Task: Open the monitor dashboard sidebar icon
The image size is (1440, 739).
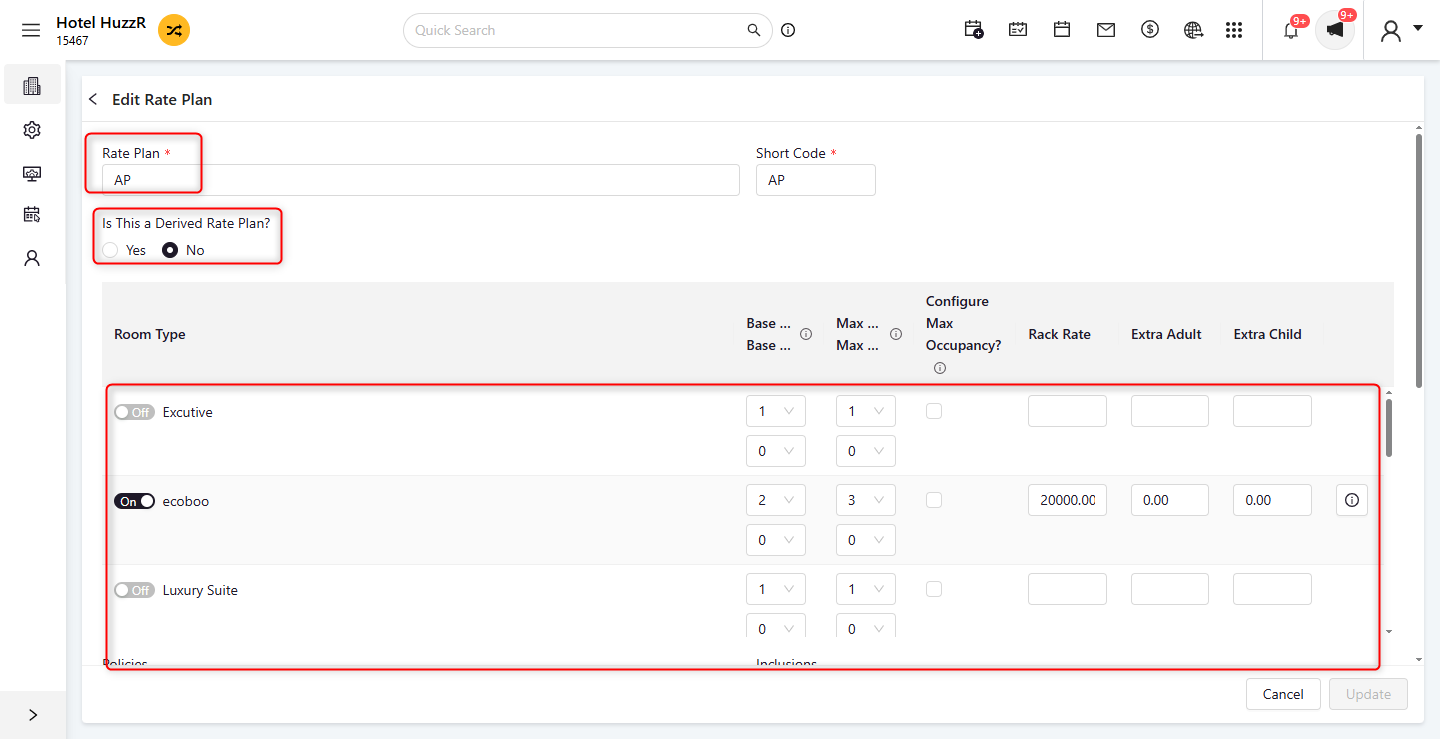Action: pos(32,173)
